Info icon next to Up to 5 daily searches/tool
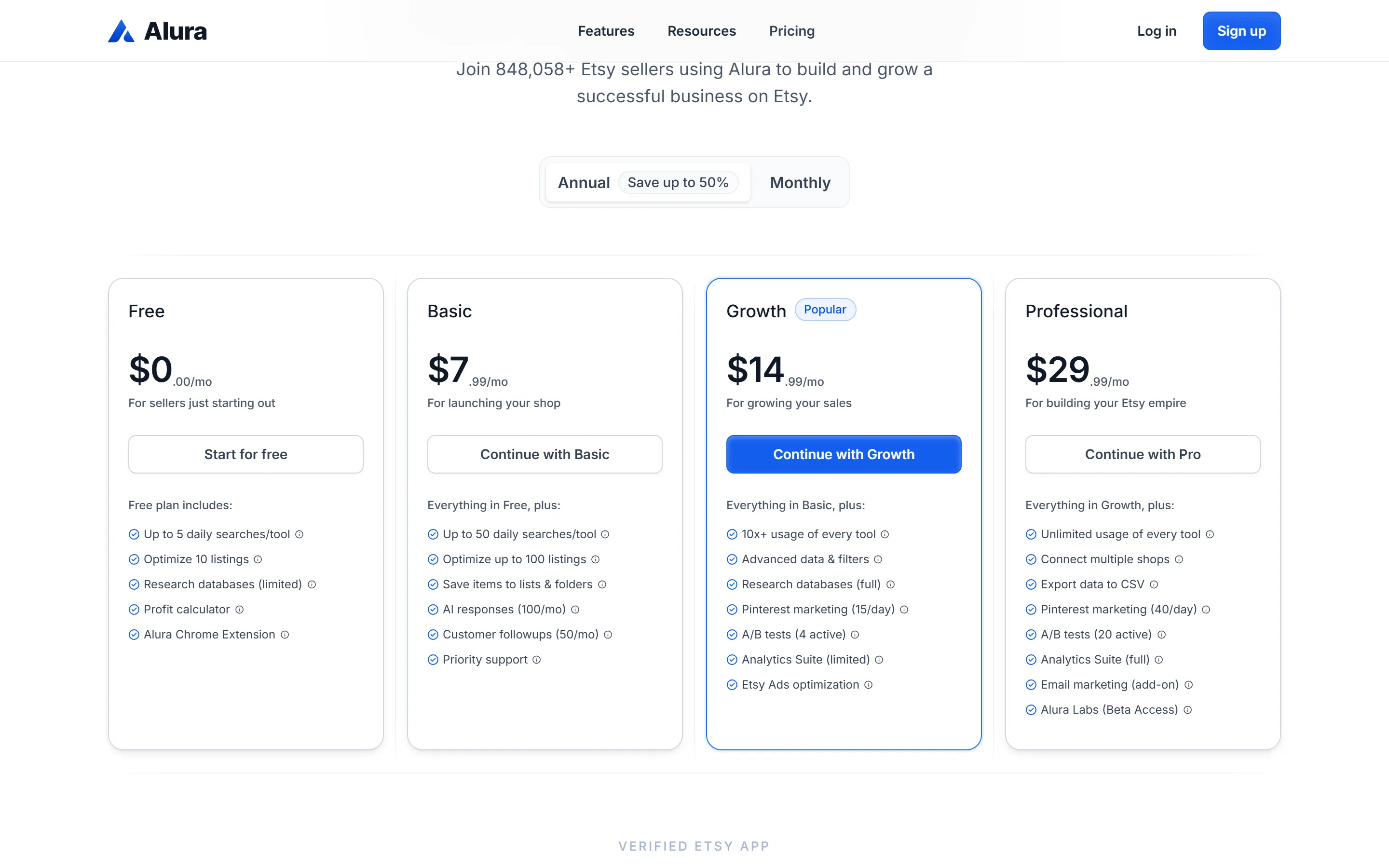The width and height of the screenshot is (1389, 868). [x=300, y=534]
